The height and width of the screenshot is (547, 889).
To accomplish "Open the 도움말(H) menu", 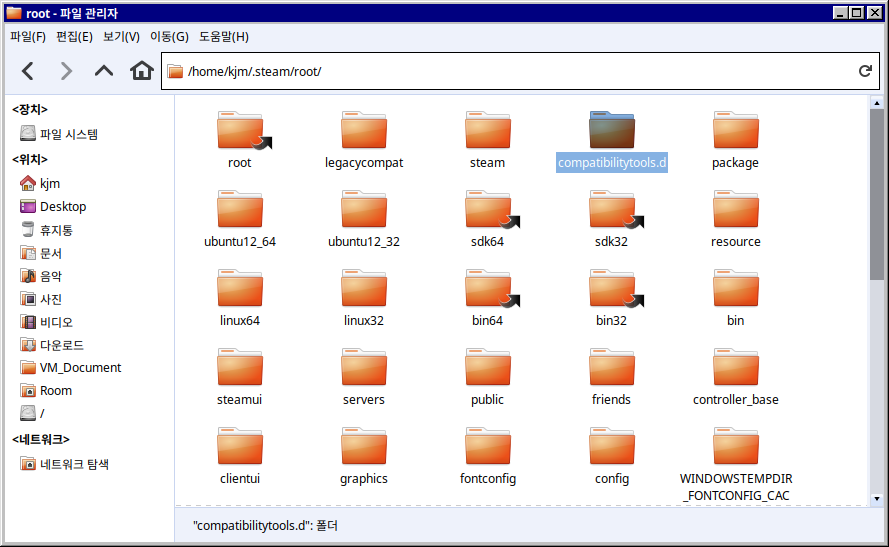I will [x=223, y=37].
